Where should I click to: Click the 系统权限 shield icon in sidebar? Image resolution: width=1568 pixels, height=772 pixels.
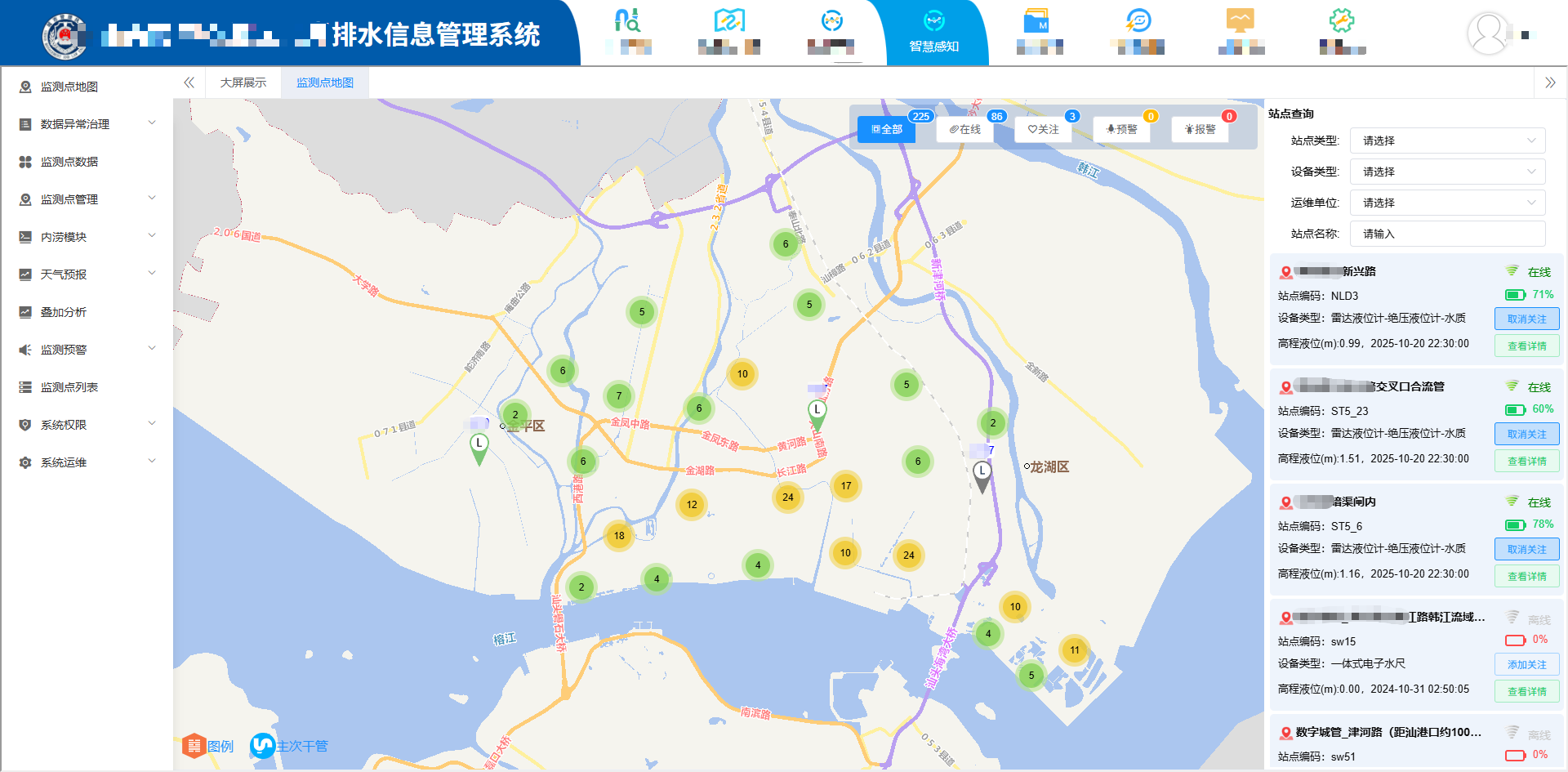[25, 425]
